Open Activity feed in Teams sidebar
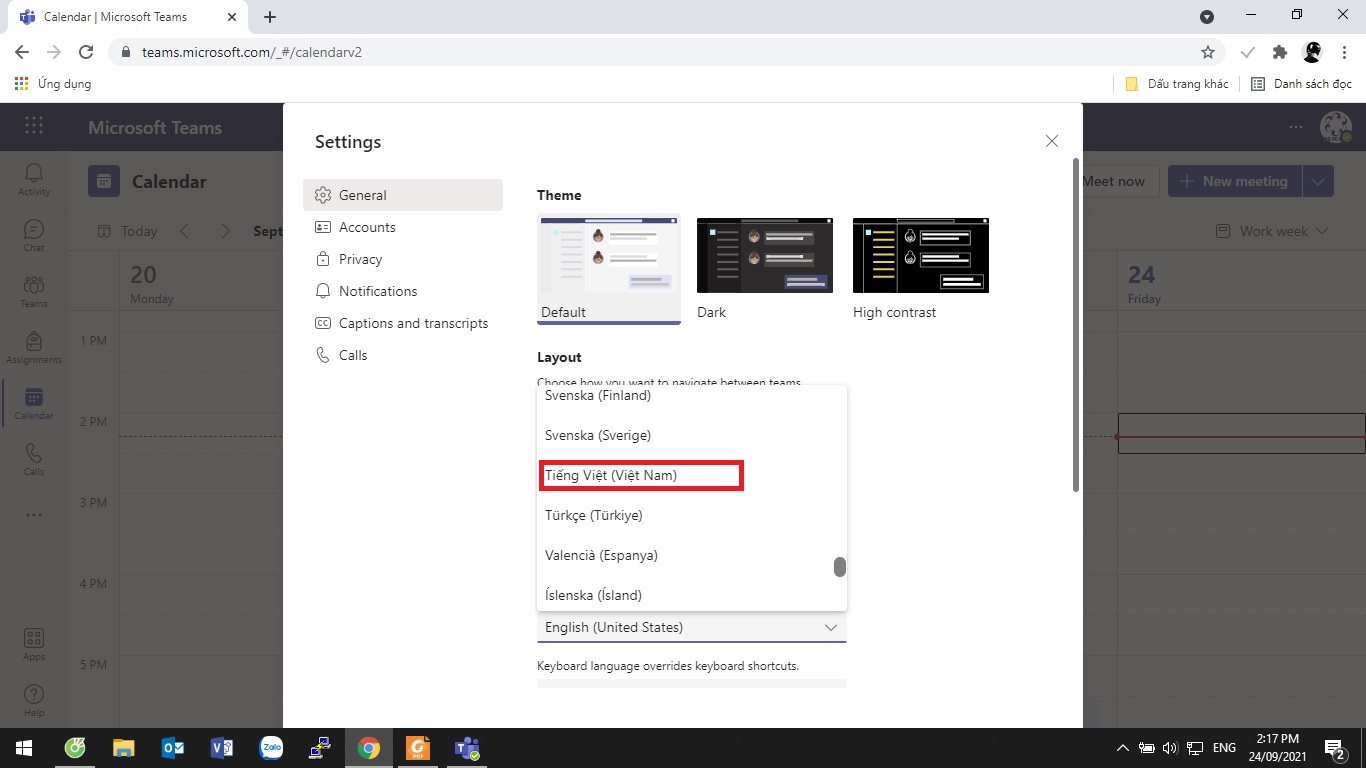The height and width of the screenshot is (768, 1366). (34, 179)
